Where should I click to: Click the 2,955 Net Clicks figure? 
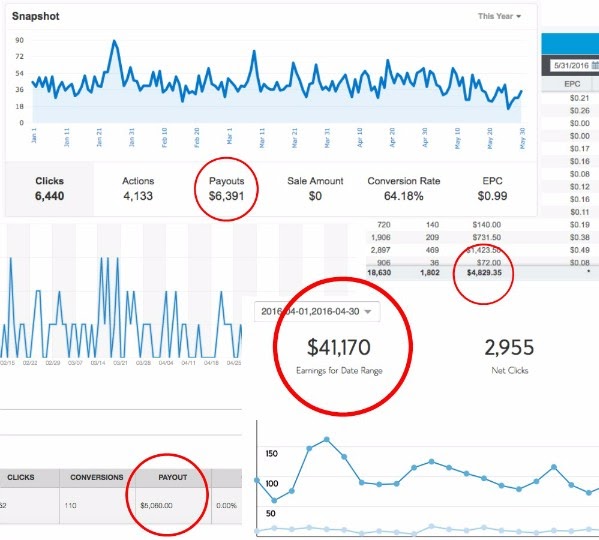(x=509, y=355)
